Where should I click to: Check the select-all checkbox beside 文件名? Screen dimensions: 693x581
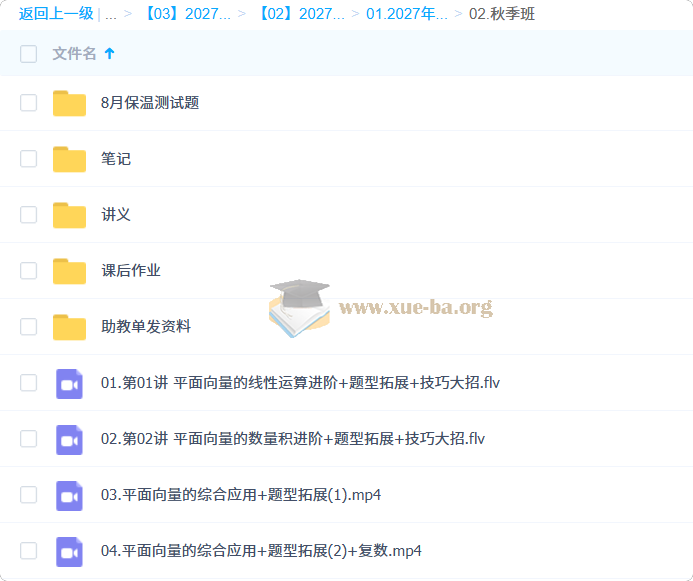[28, 54]
